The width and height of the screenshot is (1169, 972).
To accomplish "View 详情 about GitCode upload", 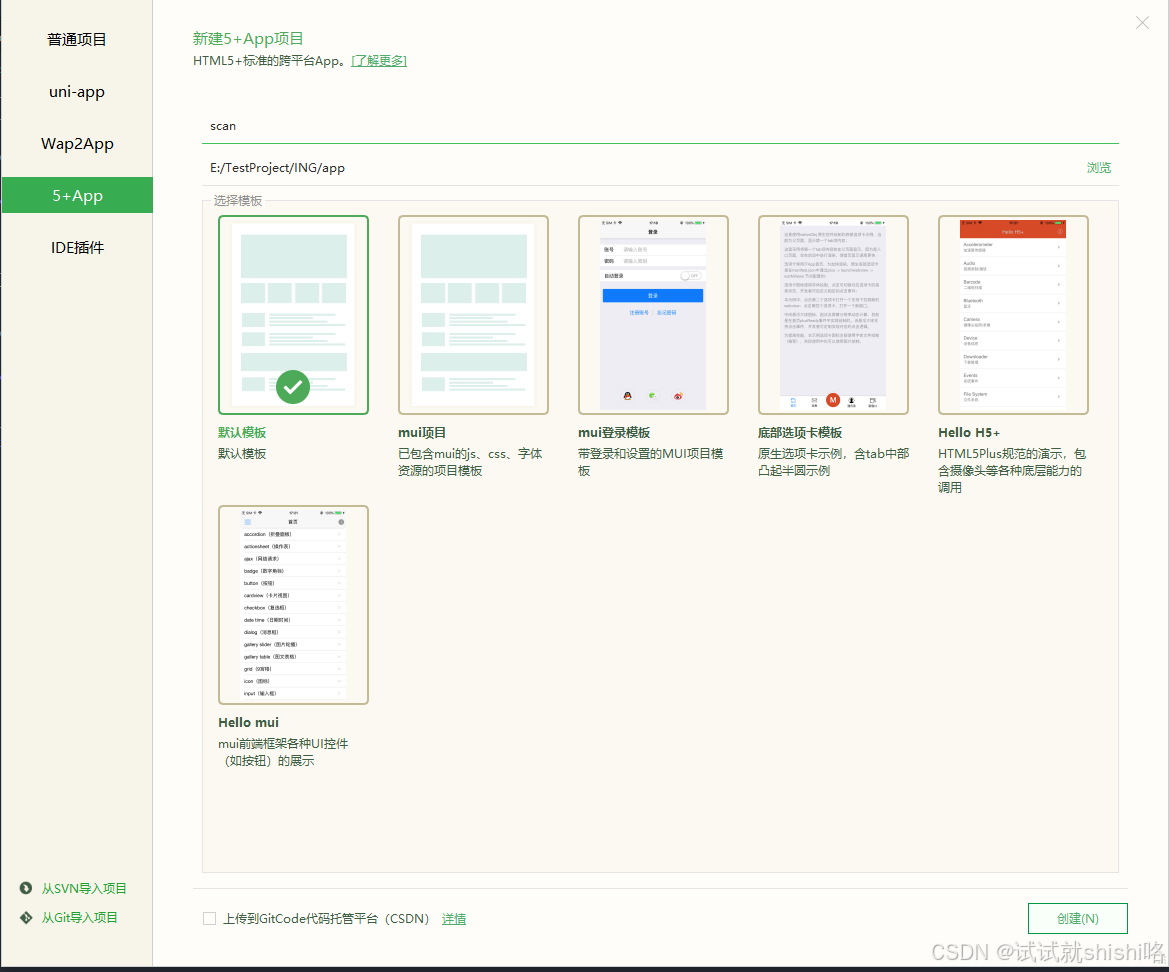I will pos(453,918).
